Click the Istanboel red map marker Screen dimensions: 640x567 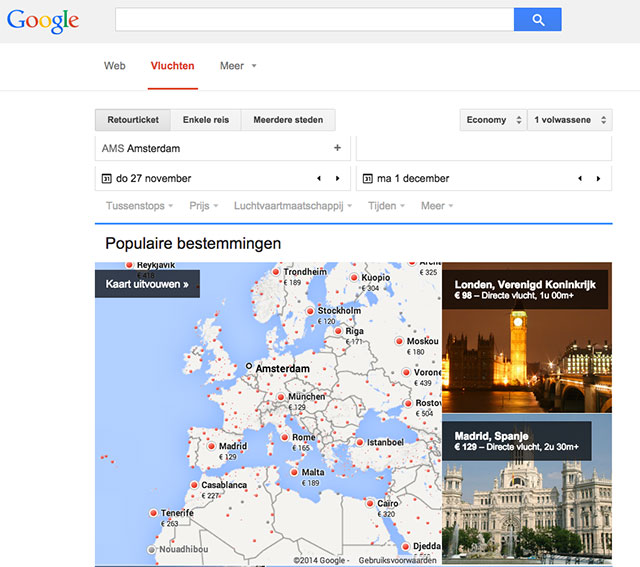tap(360, 442)
